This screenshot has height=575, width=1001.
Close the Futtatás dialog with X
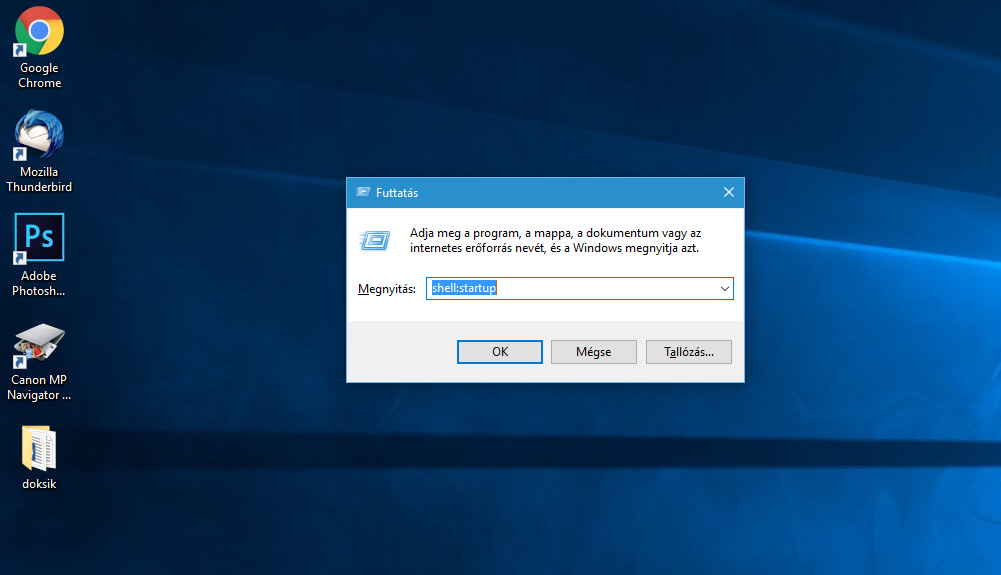pos(728,193)
